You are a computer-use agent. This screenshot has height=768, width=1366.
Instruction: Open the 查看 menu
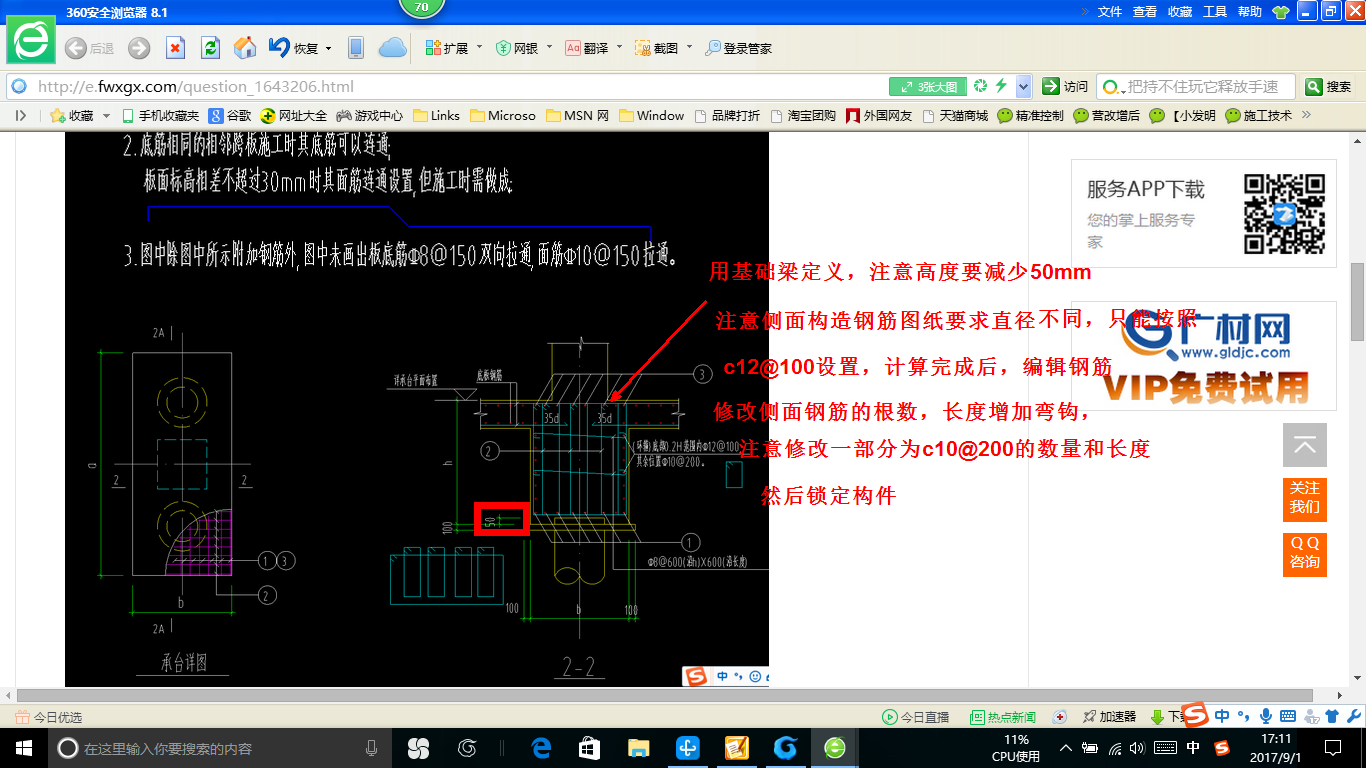[1145, 12]
